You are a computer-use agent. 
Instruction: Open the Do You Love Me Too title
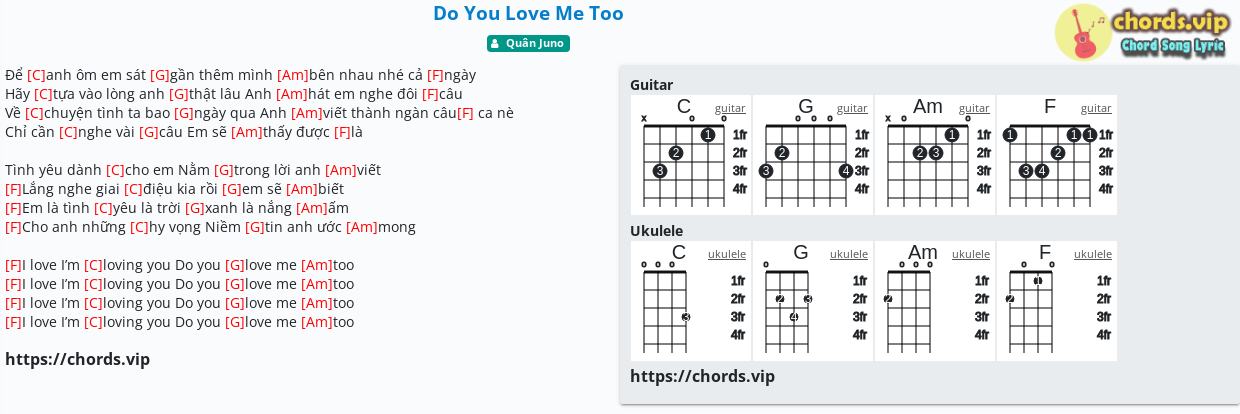528,13
